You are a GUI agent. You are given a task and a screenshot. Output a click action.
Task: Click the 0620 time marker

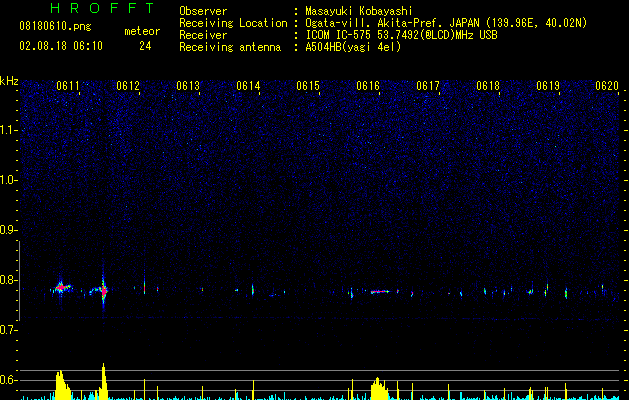click(607, 86)
